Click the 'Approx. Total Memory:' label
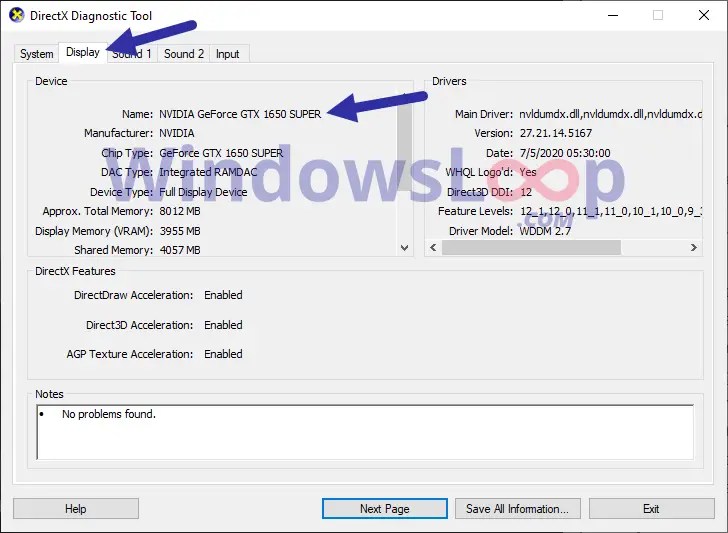This screenshot has width=728, height=533. point(98,211)
